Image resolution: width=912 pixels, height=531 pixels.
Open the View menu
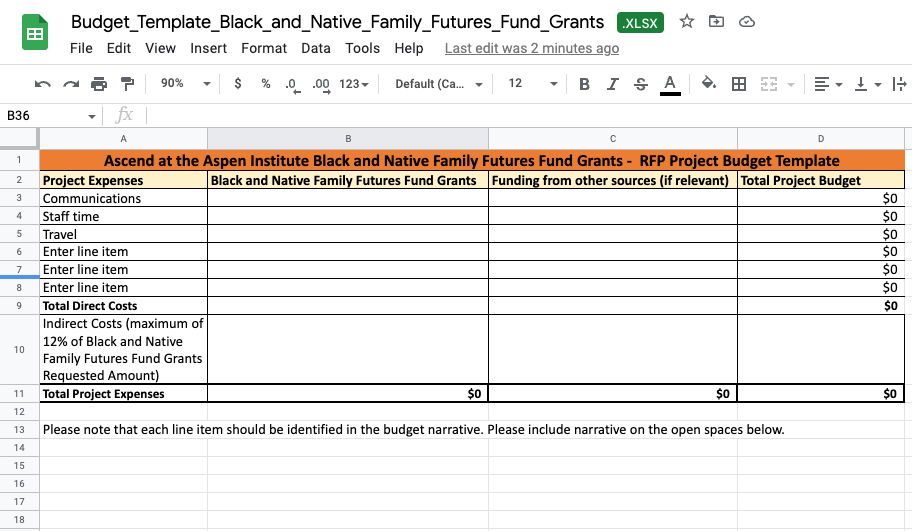click(x=160, y=48)
